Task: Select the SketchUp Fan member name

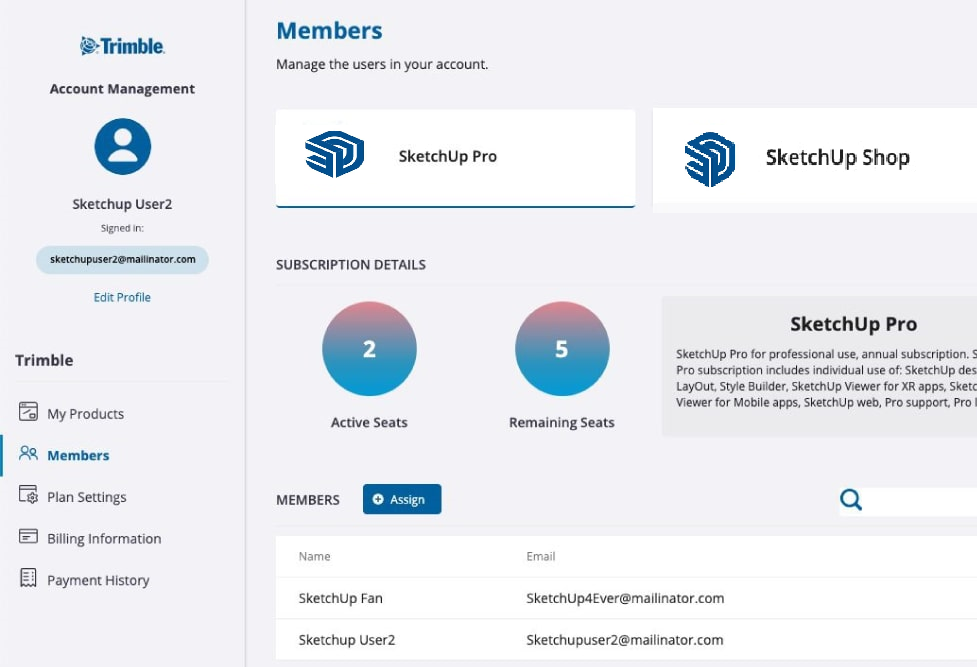Action: click(x=341, y=598)
